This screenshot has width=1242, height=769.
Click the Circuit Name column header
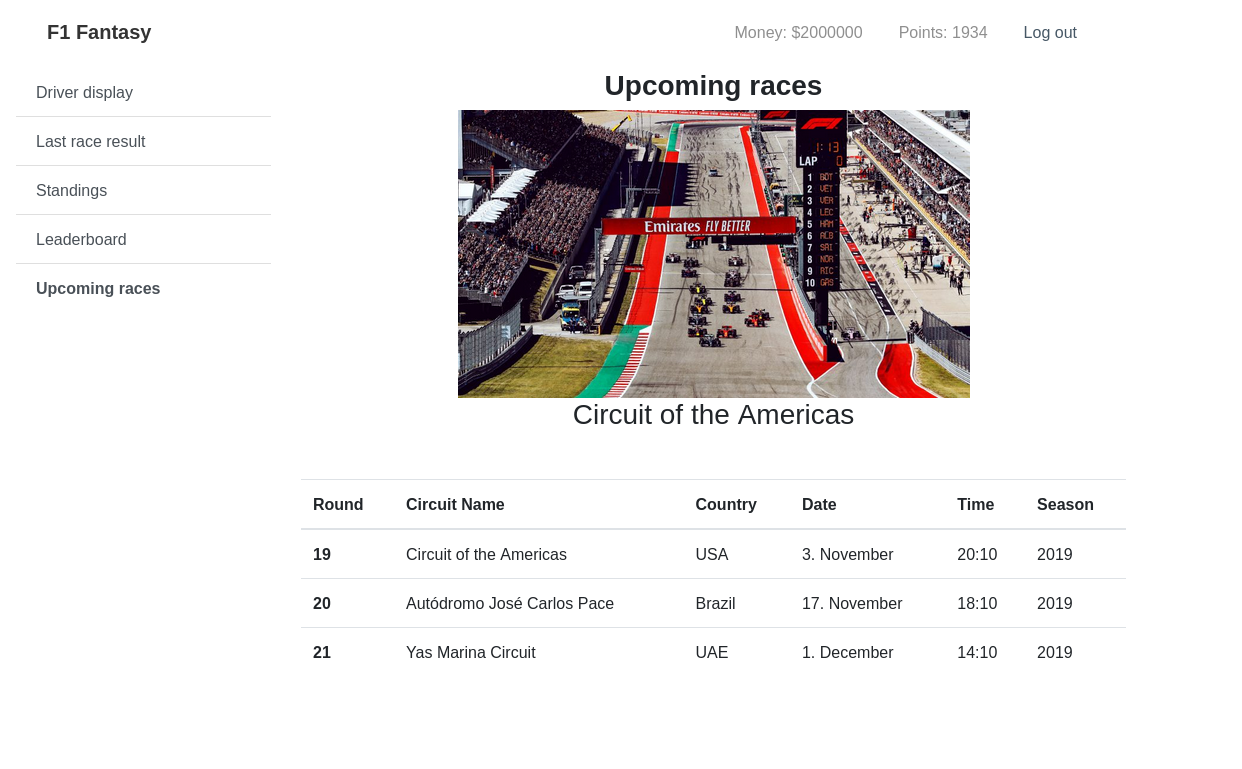pyautogui.click(x=455, y=504)
